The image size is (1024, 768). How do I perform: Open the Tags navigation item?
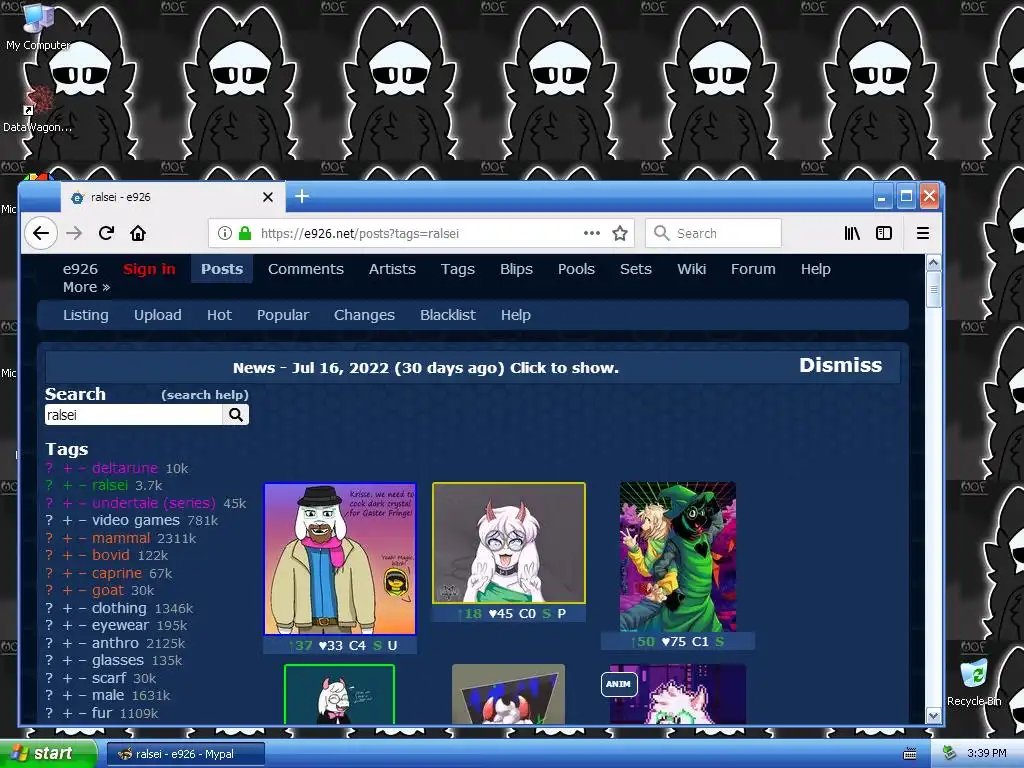pos(458,269)
